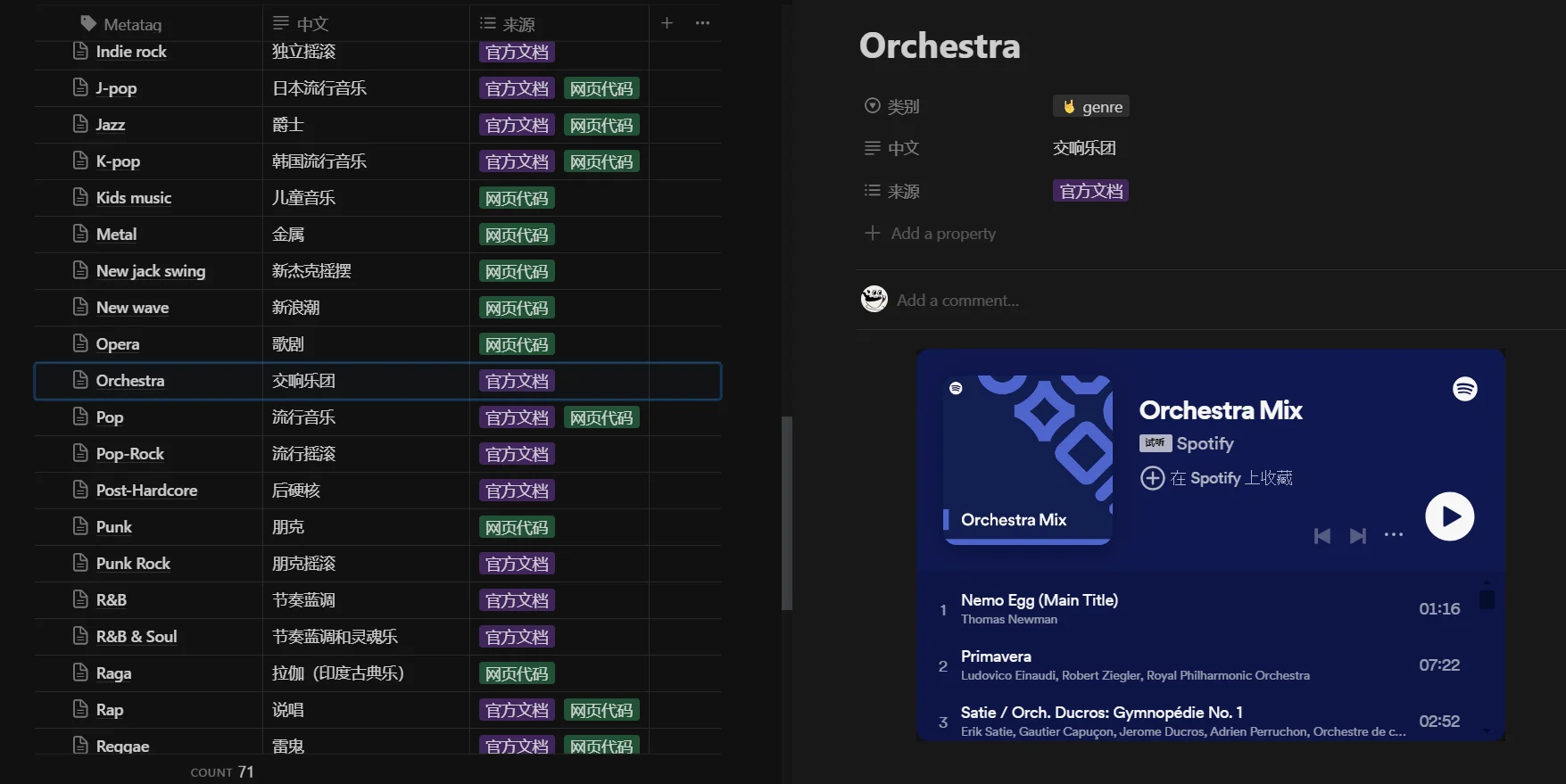Viewport: 1566px width, 784px height.
Task: Click the 歌剧 cell
Action: pyautogui.click(x=366, y=343)
